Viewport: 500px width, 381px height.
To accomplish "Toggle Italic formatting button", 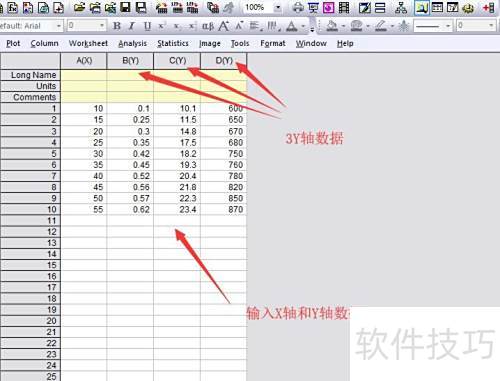I will [132, 26].
